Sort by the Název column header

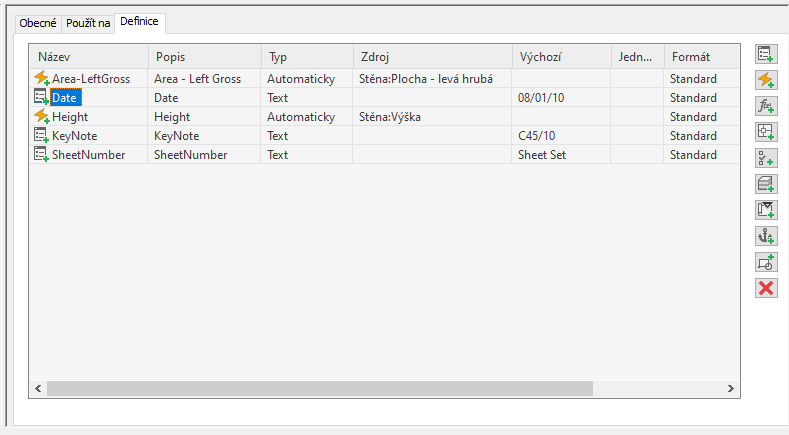coord(88,57)
